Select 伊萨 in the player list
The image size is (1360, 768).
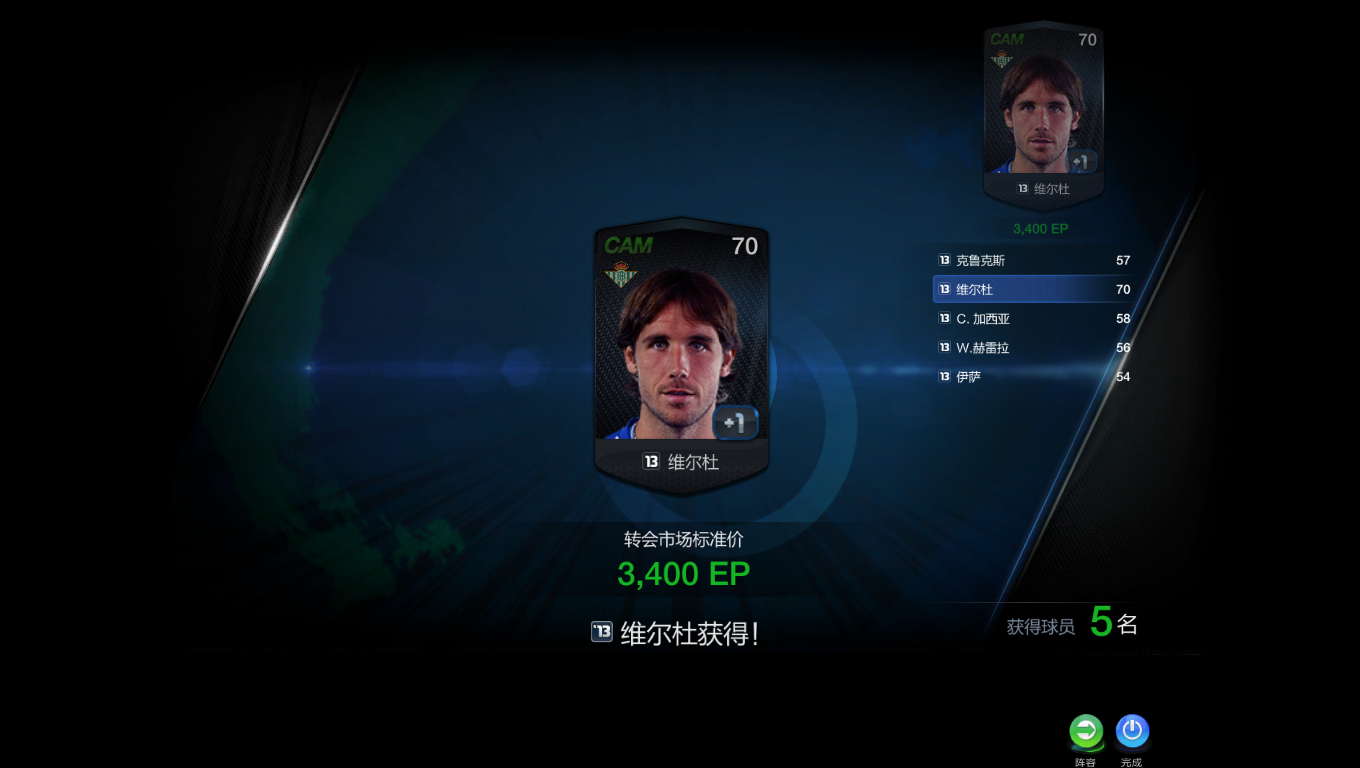pyautogui.click(x=1034, y=376)
